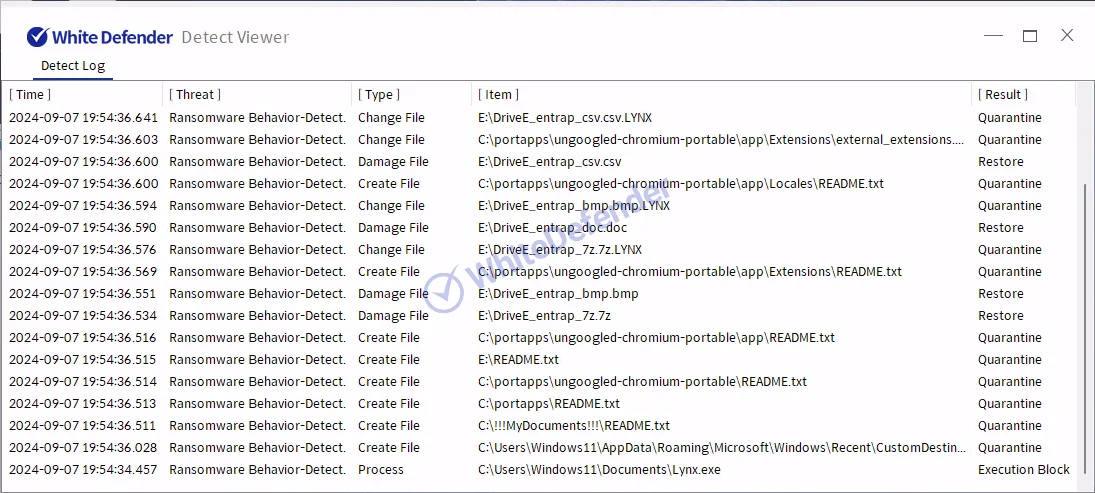Click the Item column header
Image resolution: width=1095 pixels, height=493 pixels.
tap(498, 95)
